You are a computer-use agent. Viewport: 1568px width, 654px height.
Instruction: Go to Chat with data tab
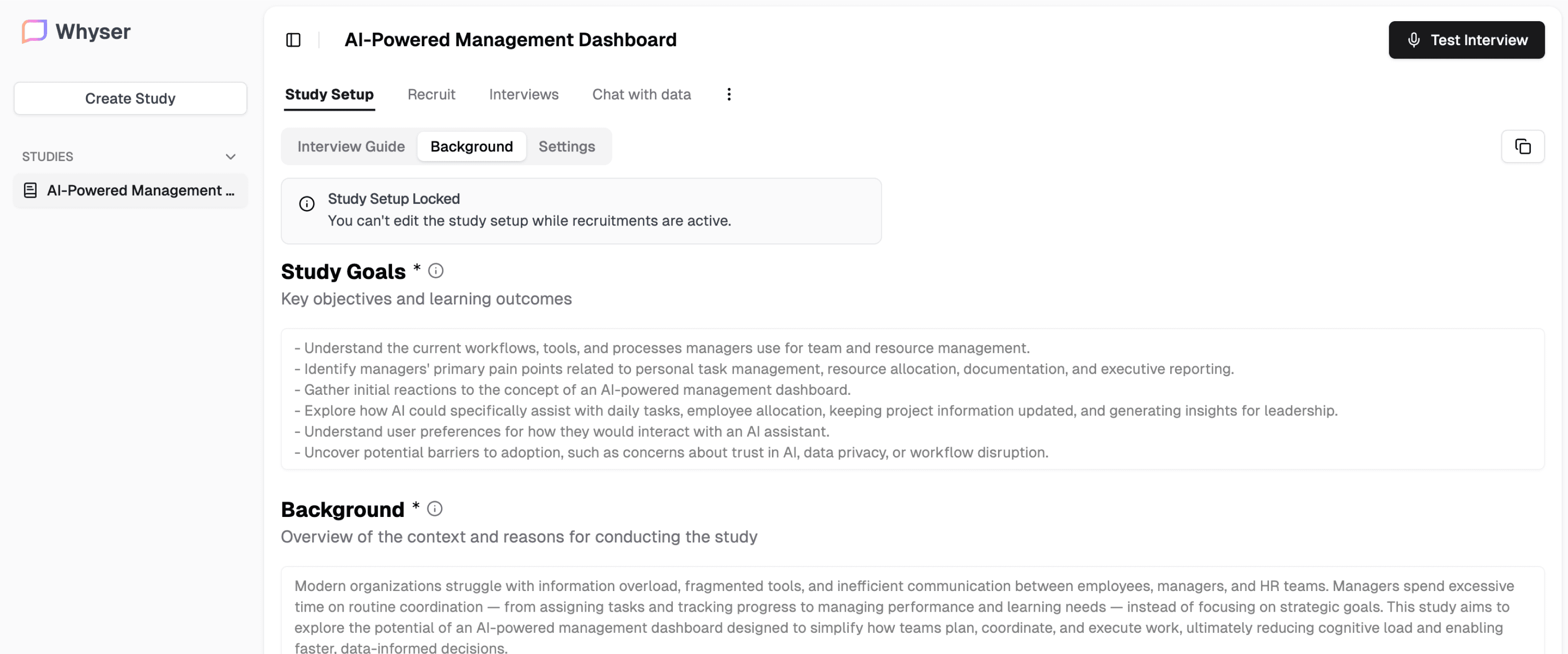coord(641,94)
